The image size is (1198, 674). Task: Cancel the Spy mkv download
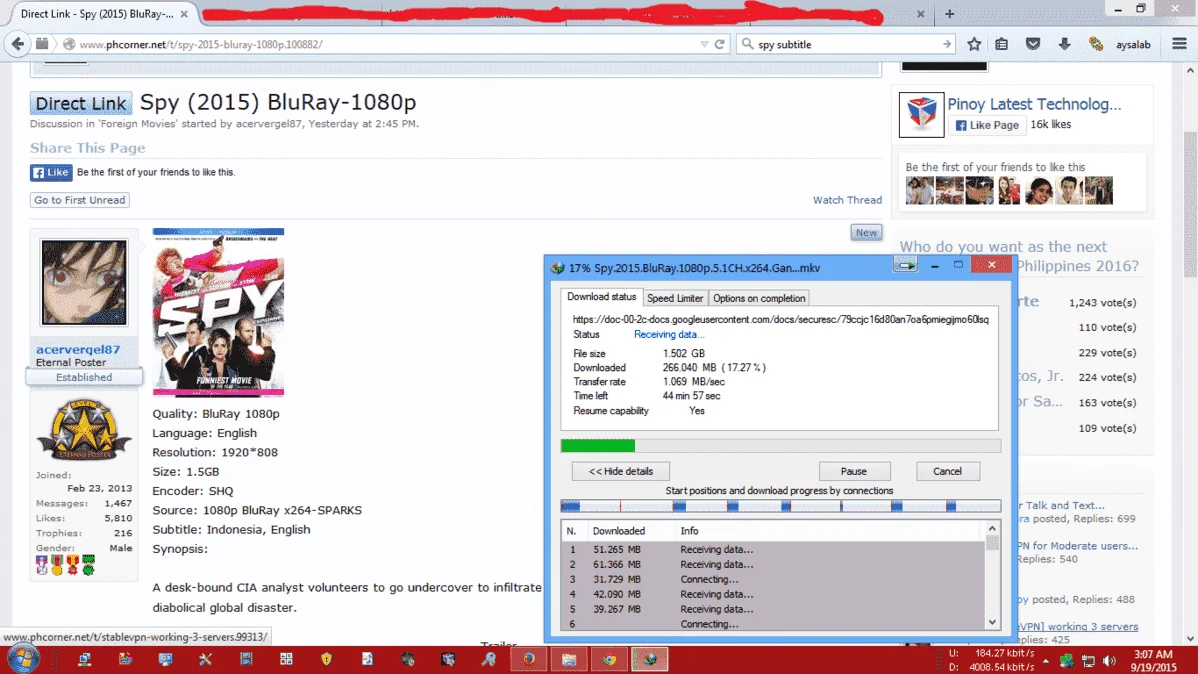click(x=947, y=471)
